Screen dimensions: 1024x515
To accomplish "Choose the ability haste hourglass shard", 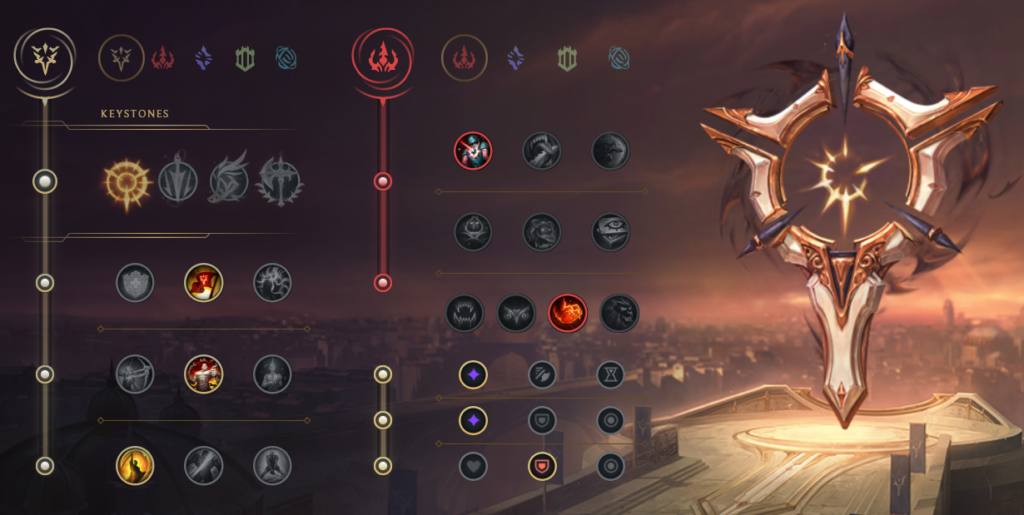I will 611,375.
